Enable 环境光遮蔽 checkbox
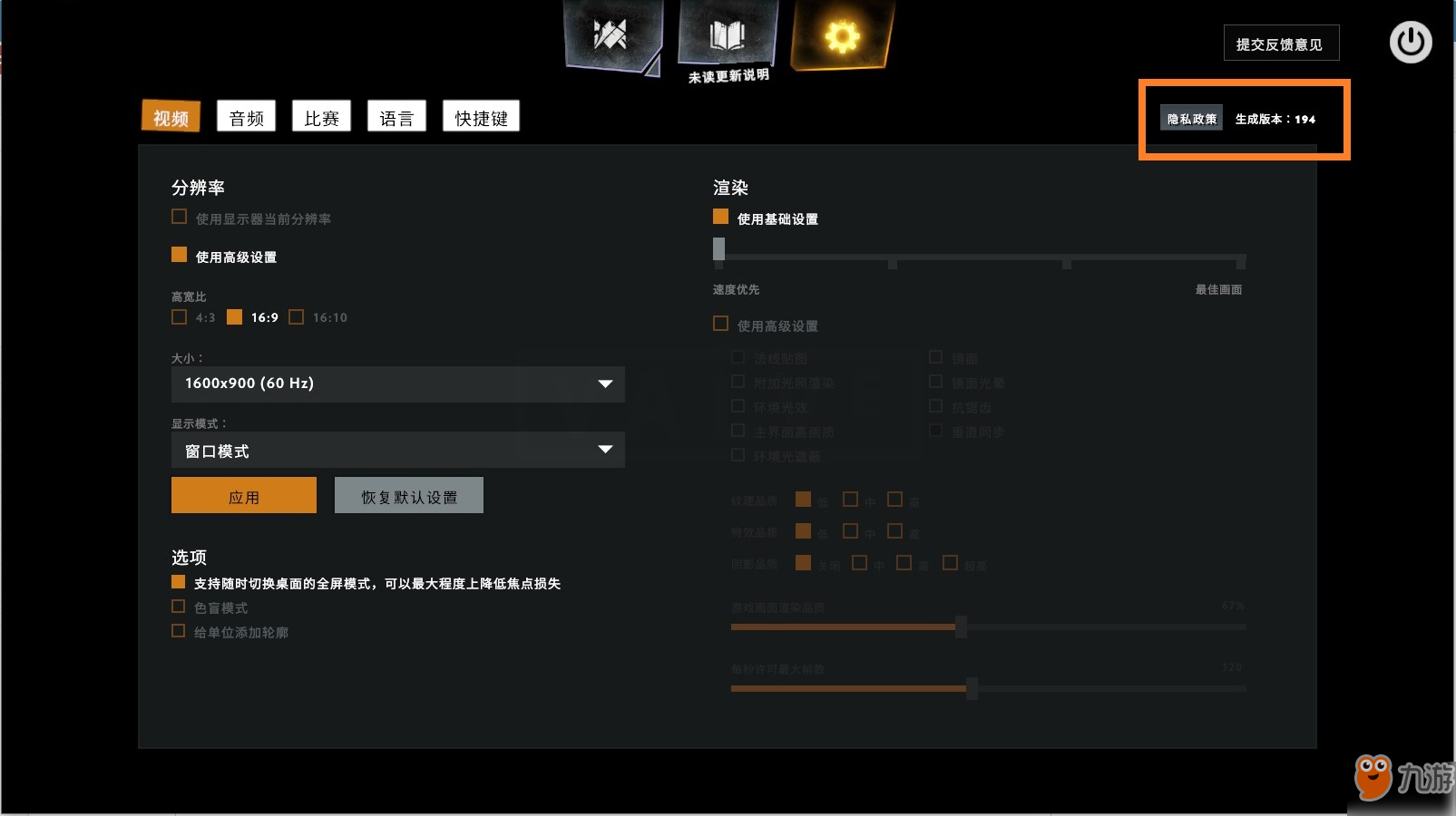This screenshot has width=1456, height=816. (x=738, y=455)
